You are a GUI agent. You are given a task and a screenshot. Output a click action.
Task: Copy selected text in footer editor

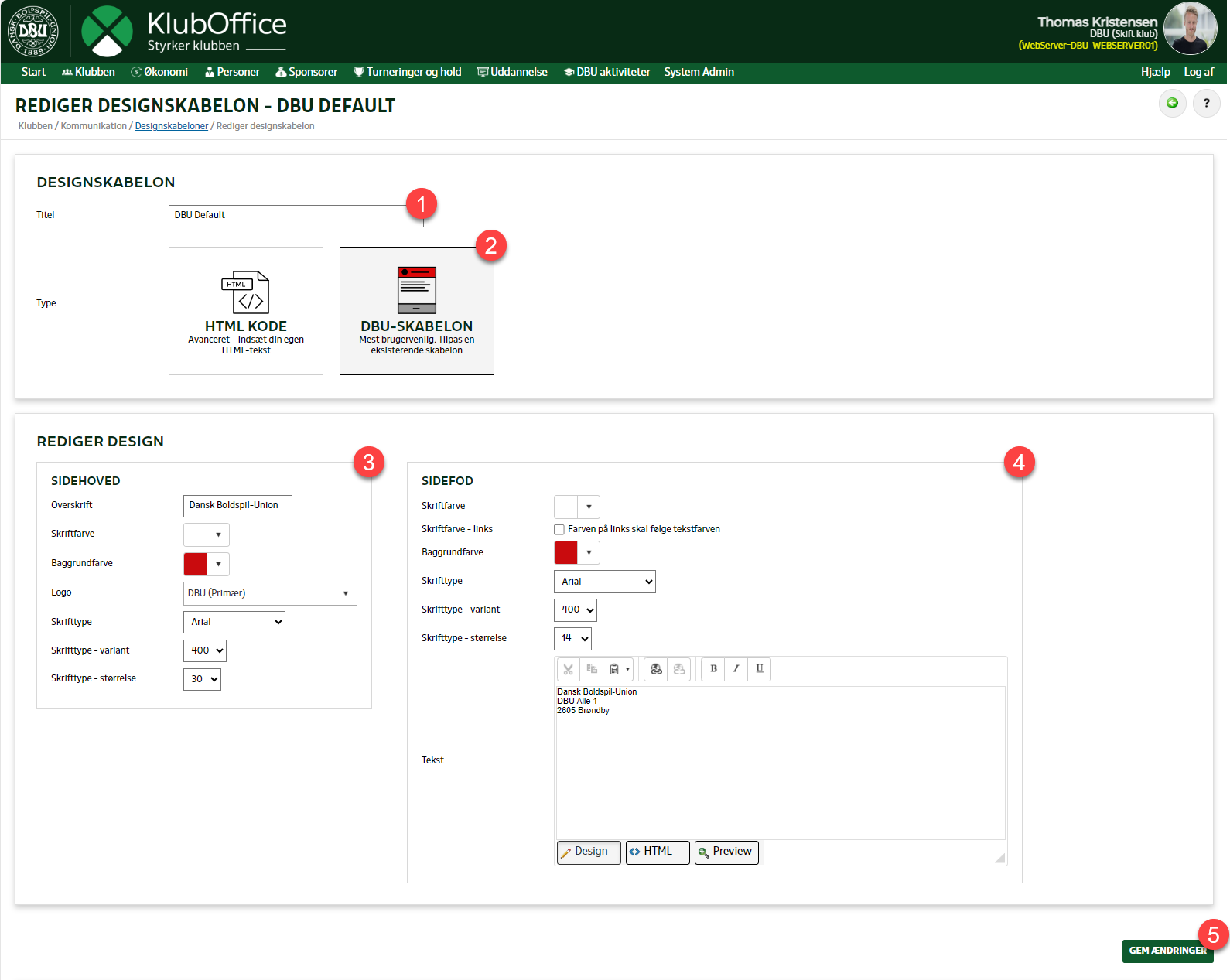[592, 669]
